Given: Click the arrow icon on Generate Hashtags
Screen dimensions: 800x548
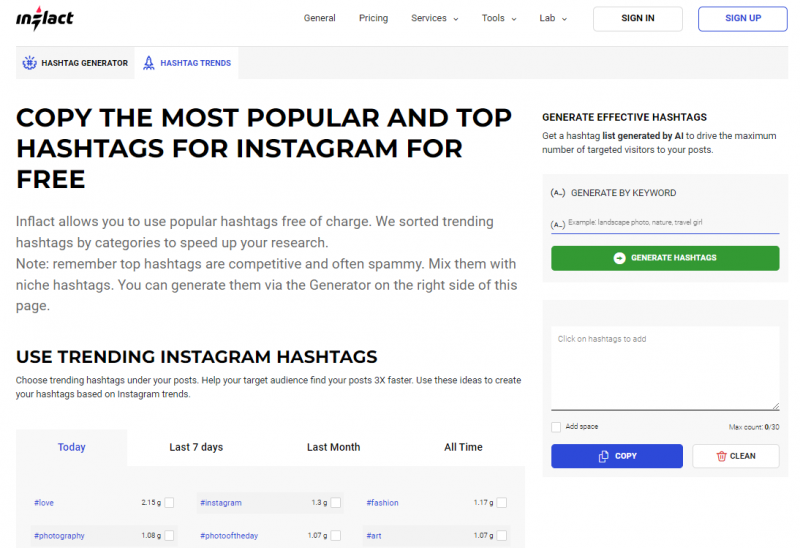Looking at the screenshot, I should pos(620,258).
